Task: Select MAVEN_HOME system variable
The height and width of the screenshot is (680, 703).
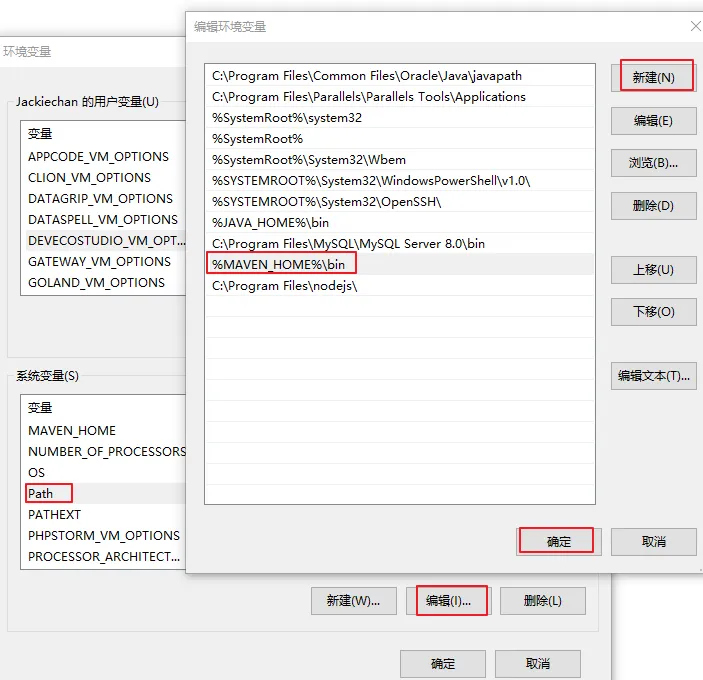Action: [x=72, y=430]
